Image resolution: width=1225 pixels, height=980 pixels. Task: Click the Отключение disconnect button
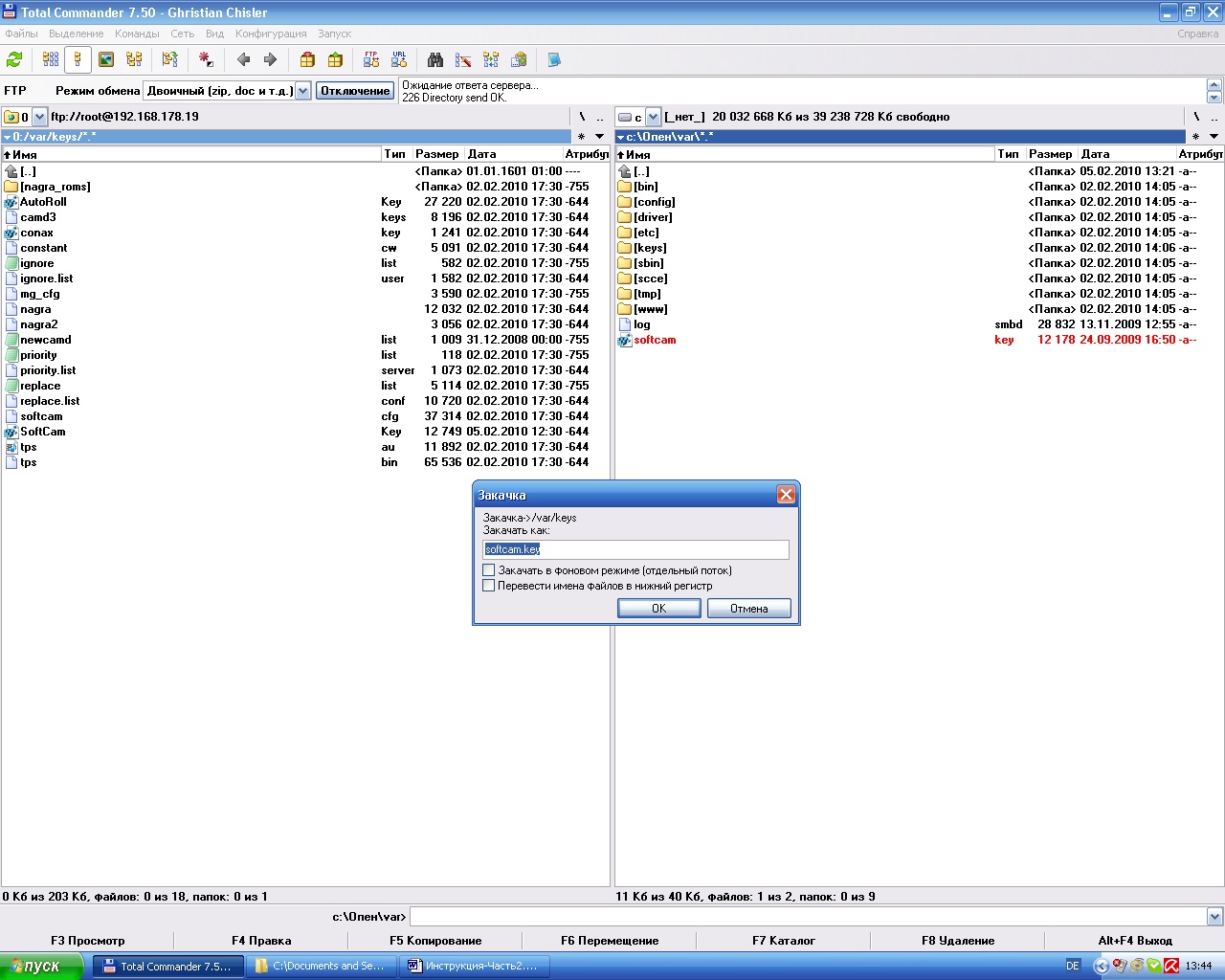pyautogui.click(x=355, y=91)
